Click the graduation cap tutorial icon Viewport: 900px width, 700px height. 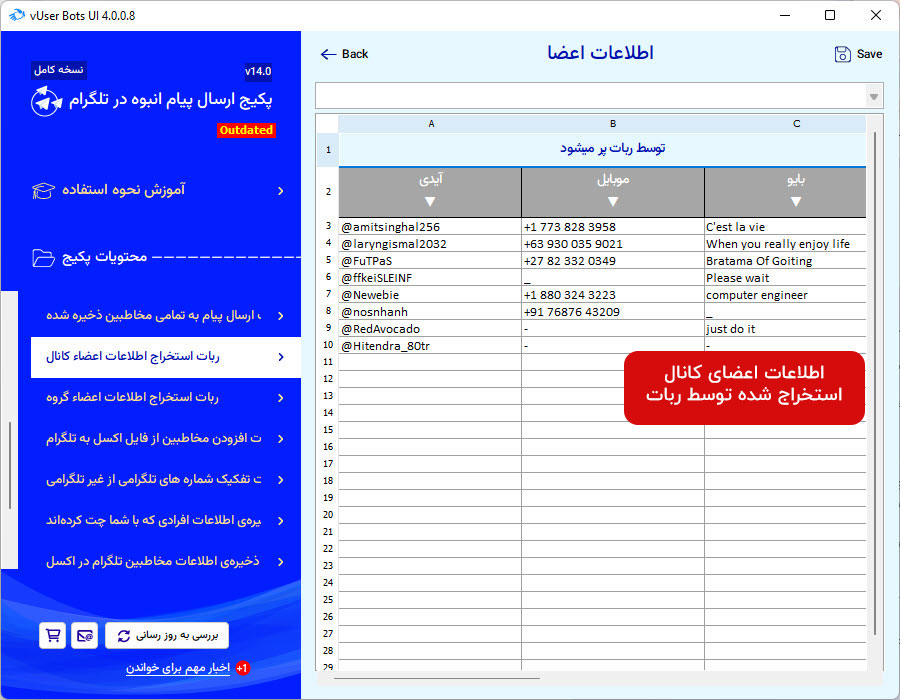[44, 190]
